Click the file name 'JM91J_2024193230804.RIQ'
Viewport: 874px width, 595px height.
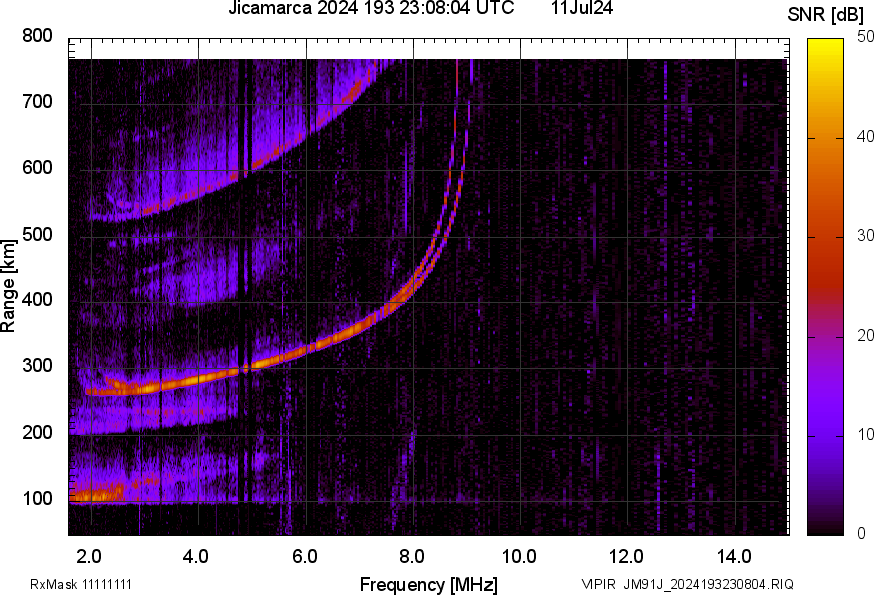point(708,584)
